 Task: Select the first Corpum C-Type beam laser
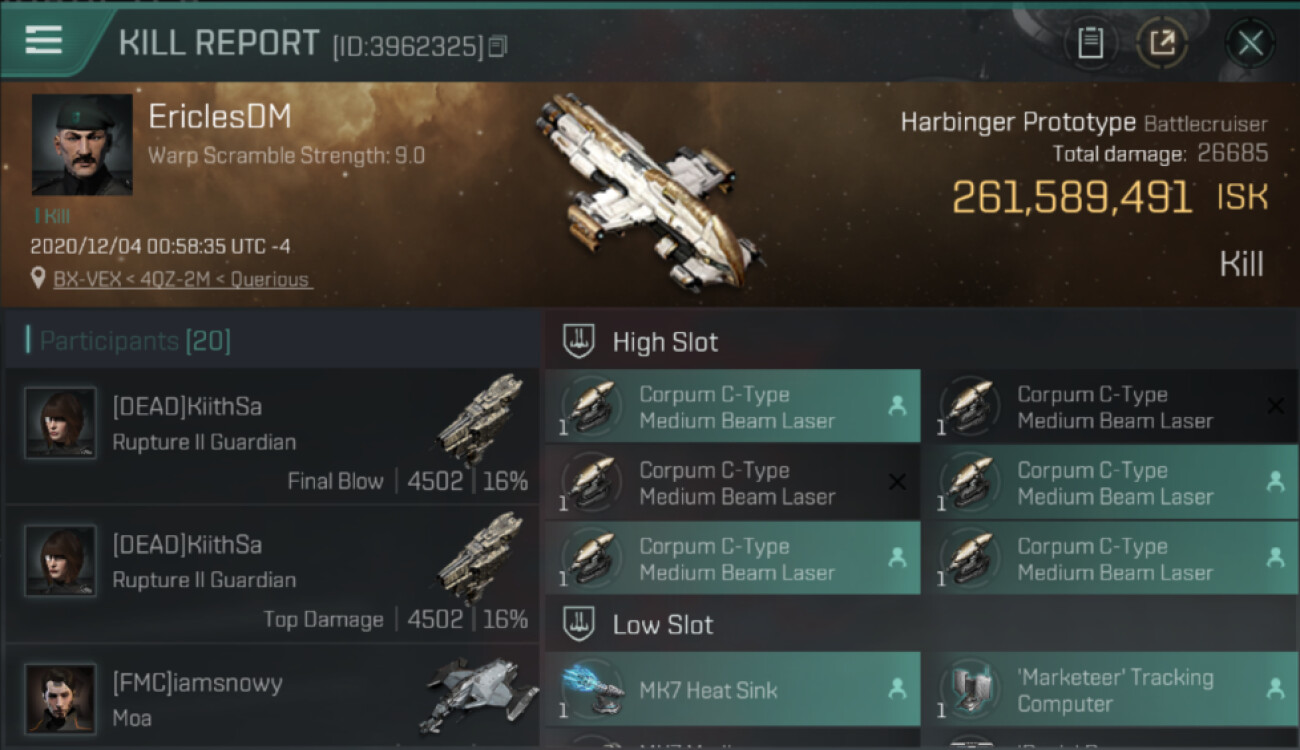tap(733, 406)
